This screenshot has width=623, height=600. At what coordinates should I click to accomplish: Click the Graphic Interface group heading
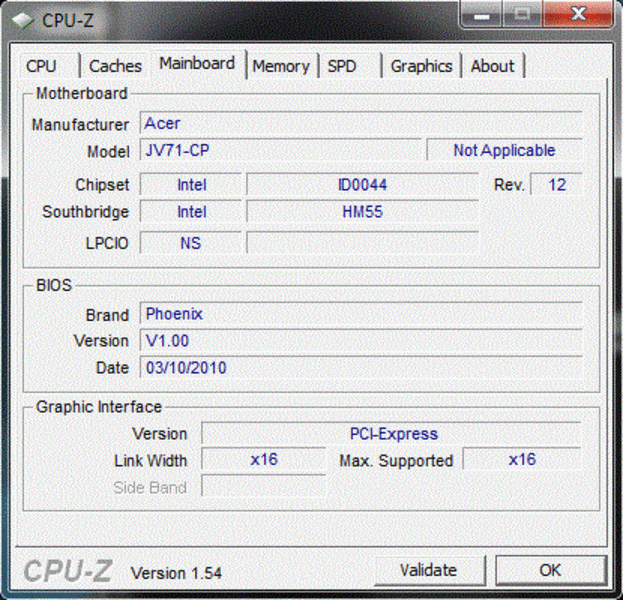[x=99, y=407]
